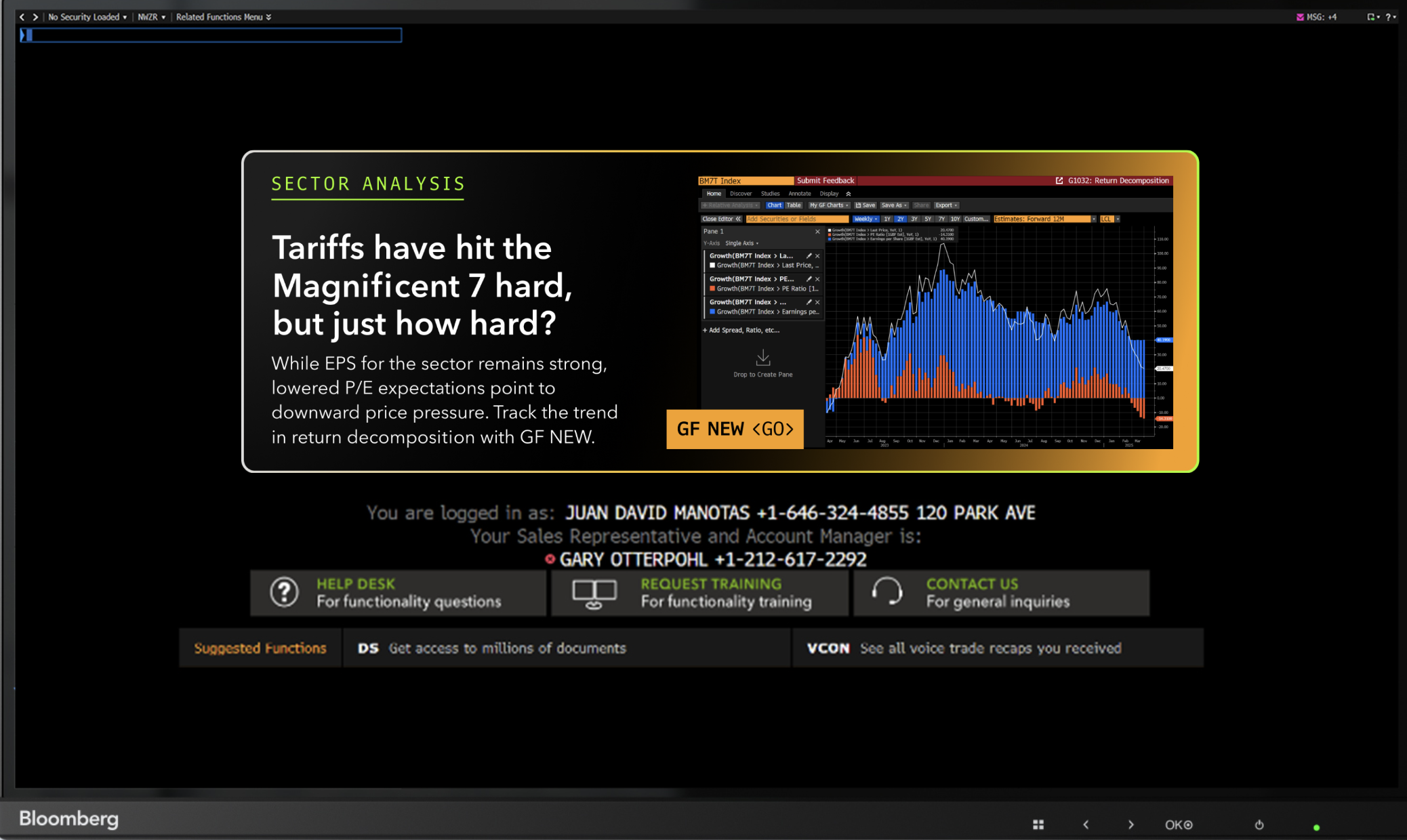Open the Return Decomposition chart preview
Screen dimensions: 1407x840
click(935, 312)
